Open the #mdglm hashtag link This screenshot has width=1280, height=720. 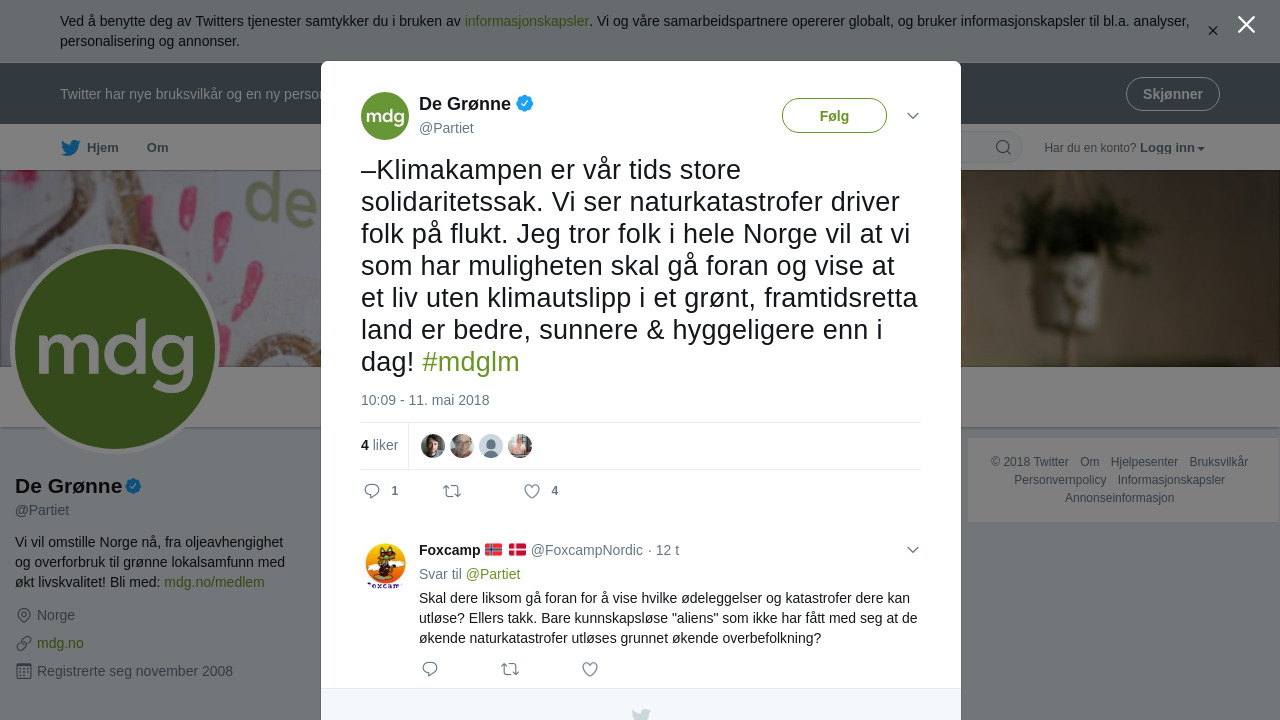click(x=471, y=362)
